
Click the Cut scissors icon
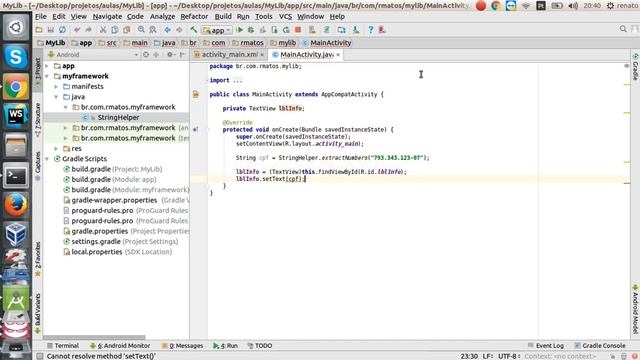point(103,30)
